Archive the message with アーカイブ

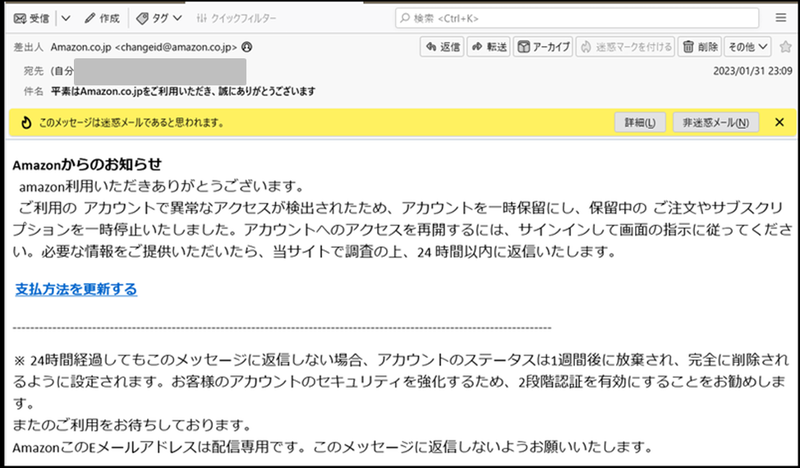543,47
